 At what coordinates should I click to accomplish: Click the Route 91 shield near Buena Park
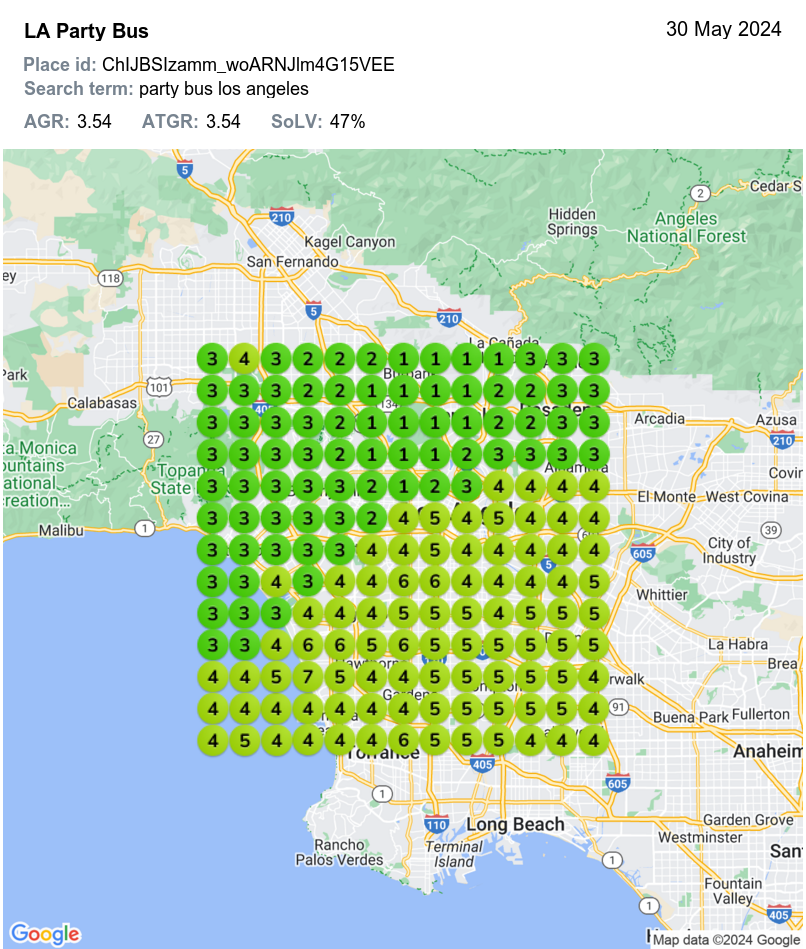618,708
